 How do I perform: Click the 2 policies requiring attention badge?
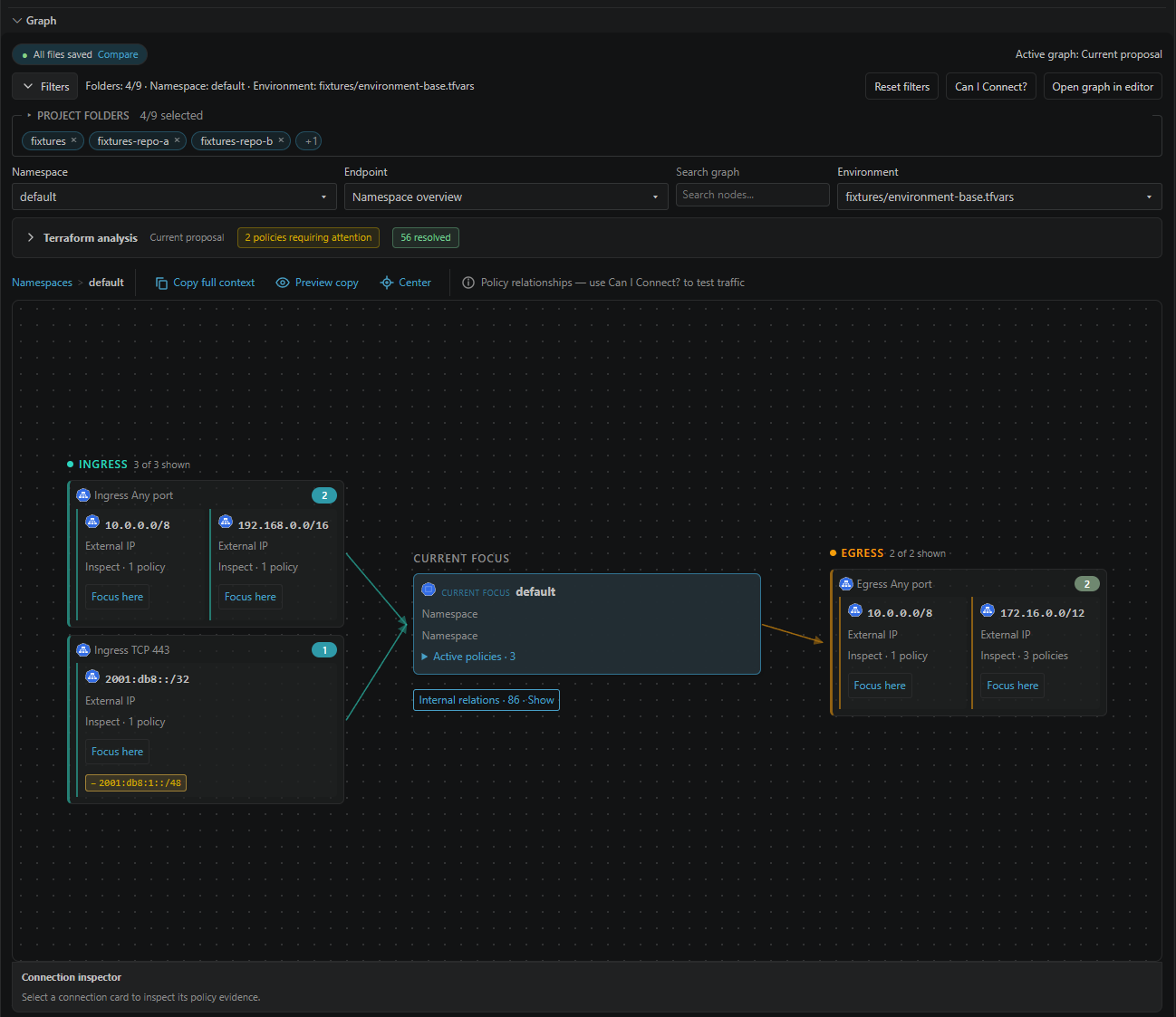308,237
